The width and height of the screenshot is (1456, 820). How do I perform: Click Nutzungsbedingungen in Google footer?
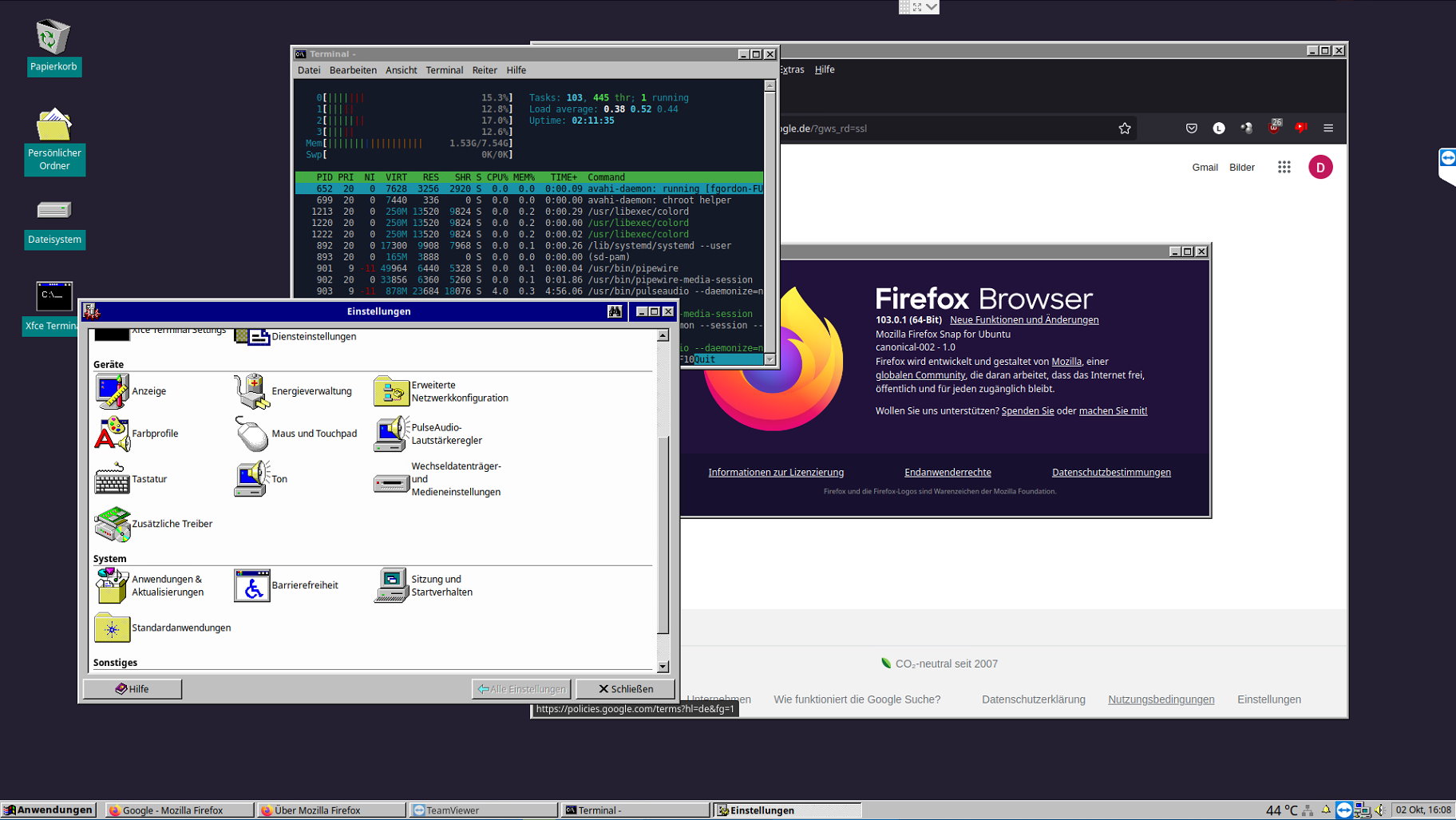coord(1161,699)
